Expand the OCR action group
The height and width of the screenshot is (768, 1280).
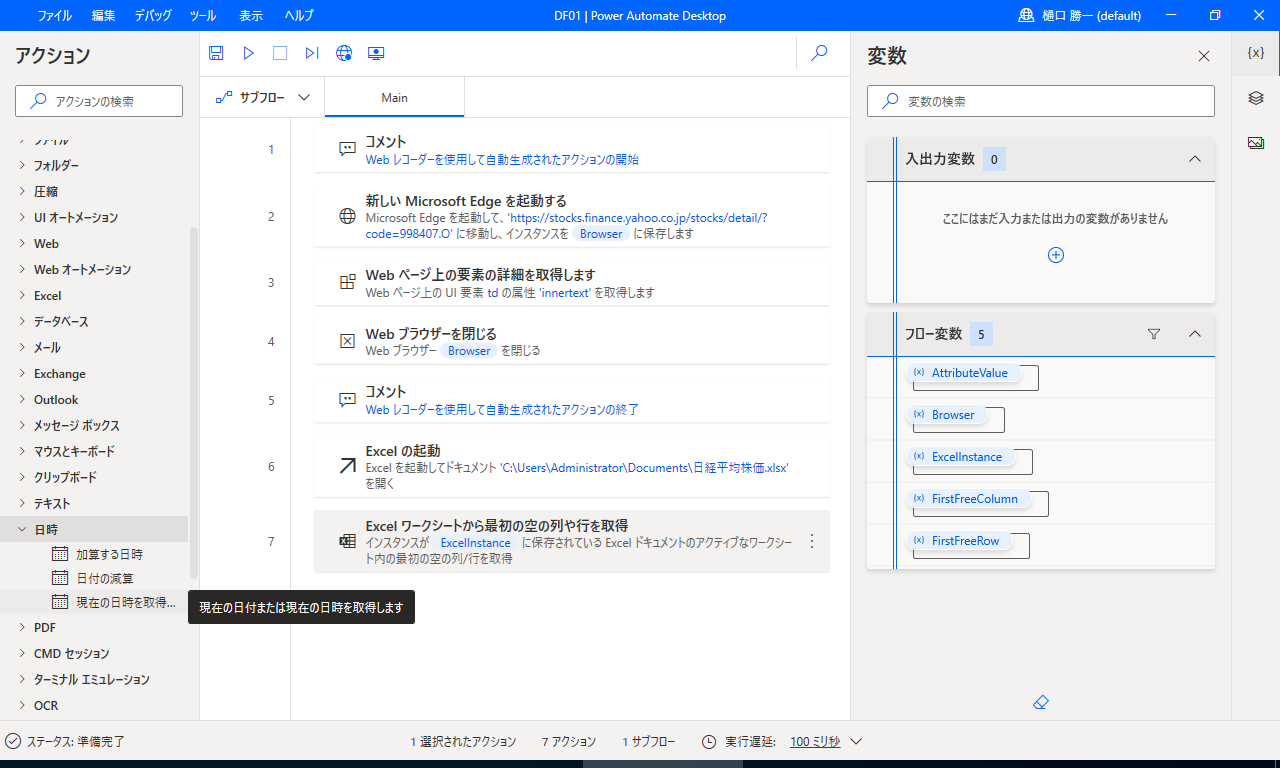point(22,705)
